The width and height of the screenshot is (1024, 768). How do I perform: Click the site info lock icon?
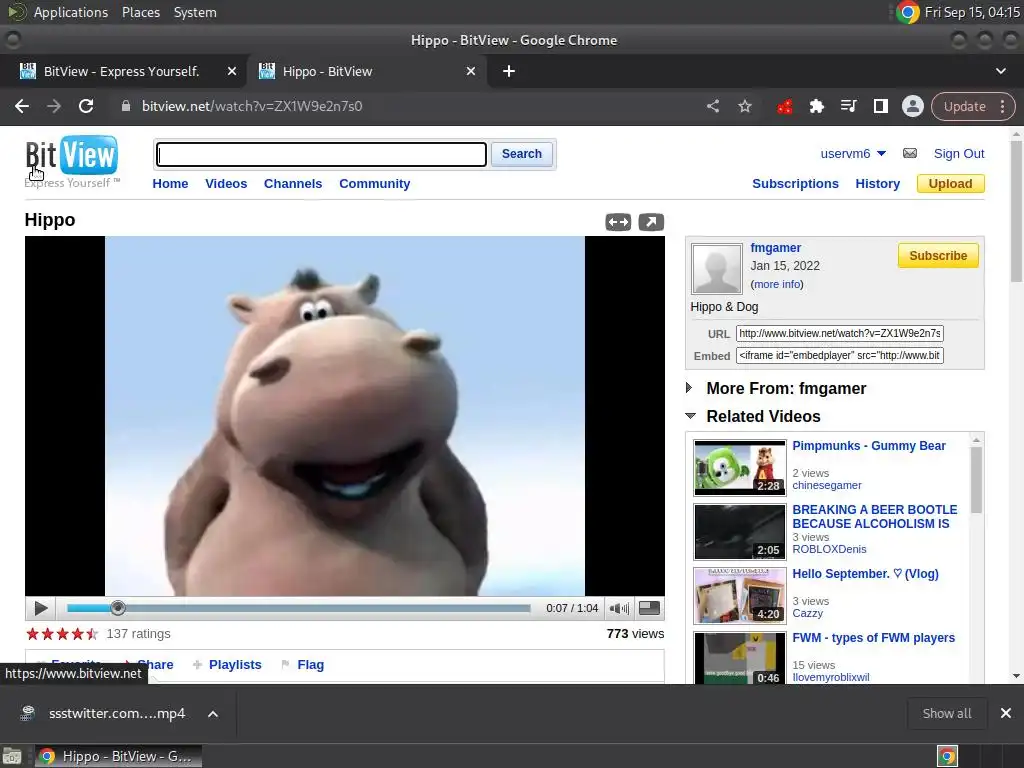(126, 106)
